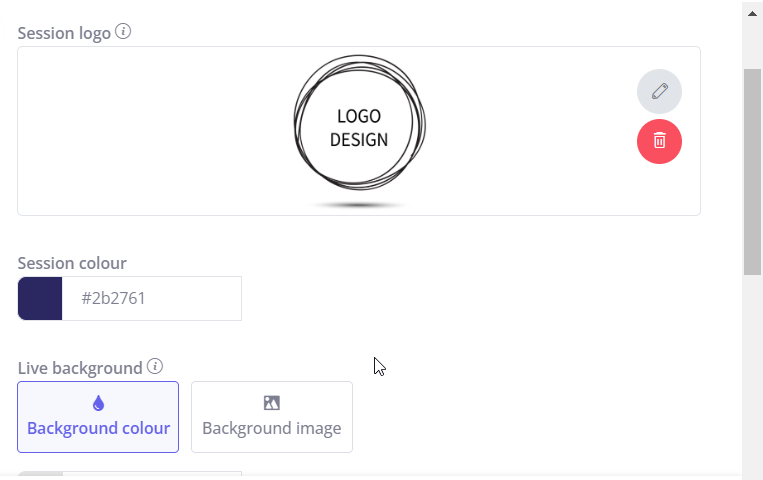This screenshot has height=480, width=763.
Task: Click the Live background label text
Action: coord(80,368)
